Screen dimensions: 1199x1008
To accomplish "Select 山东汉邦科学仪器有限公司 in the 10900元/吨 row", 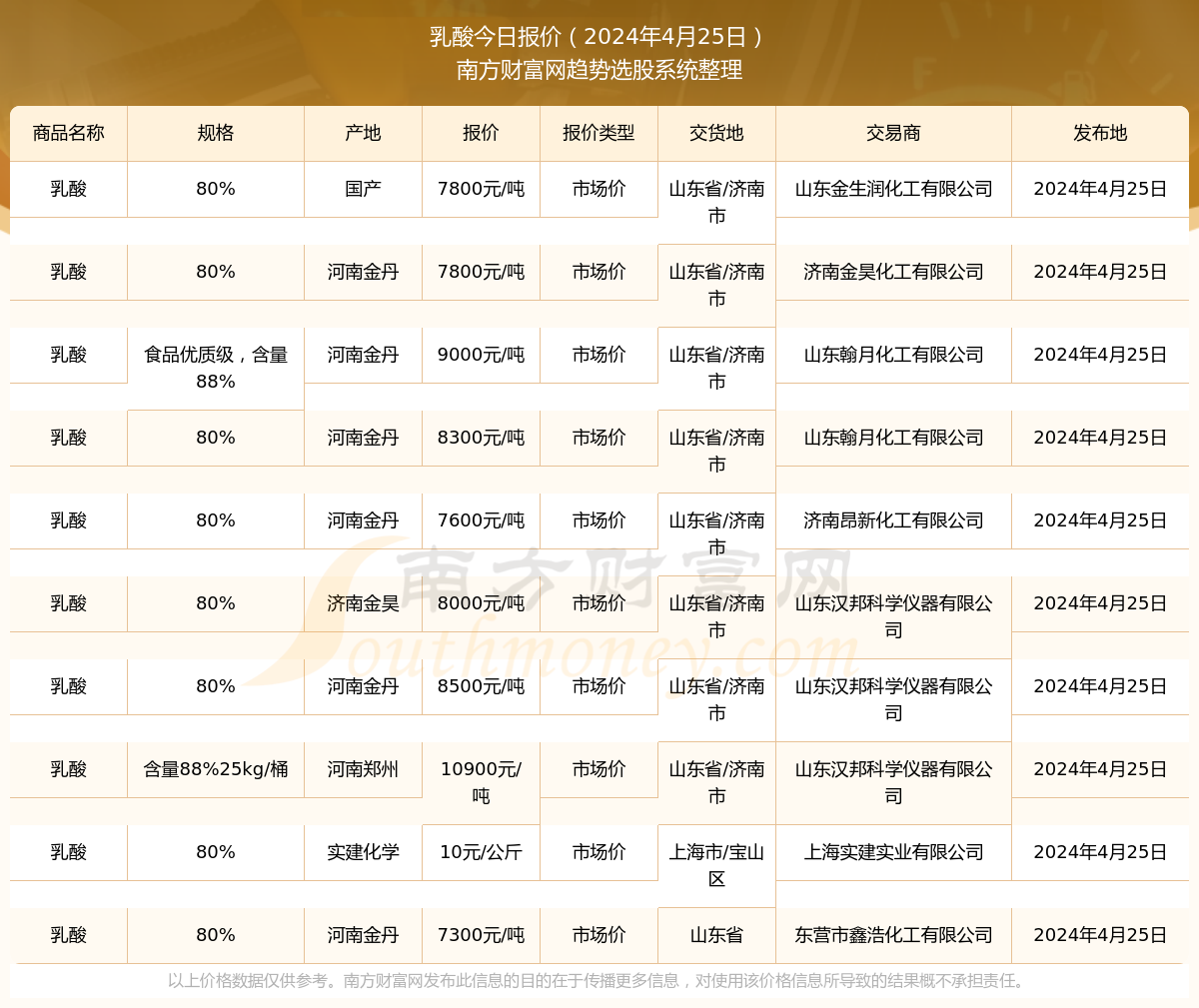I will coord(893,782).
